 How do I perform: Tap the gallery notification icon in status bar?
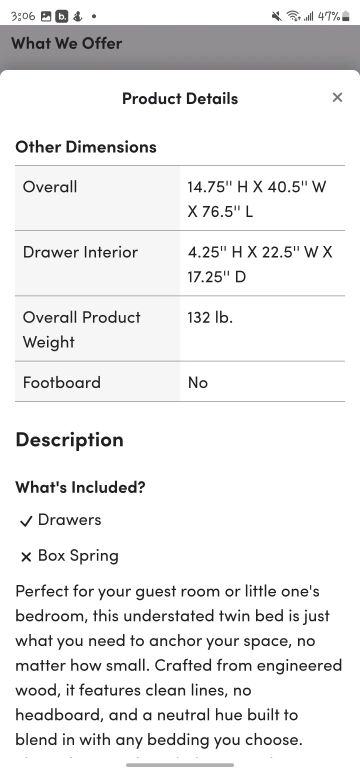(x=46, y=16)
